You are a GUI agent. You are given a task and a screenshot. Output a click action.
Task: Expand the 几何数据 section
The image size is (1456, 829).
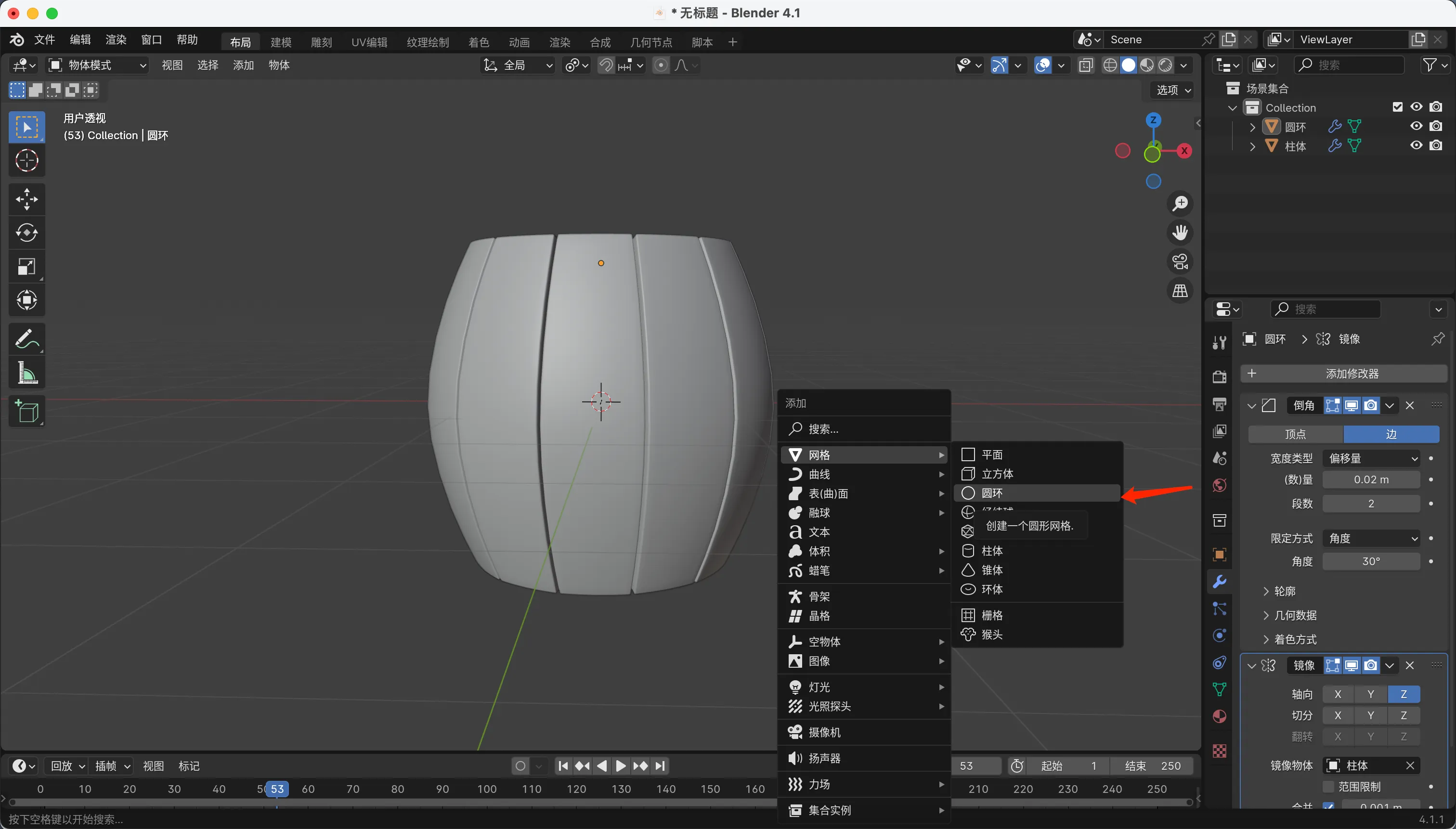[1295, 615]
